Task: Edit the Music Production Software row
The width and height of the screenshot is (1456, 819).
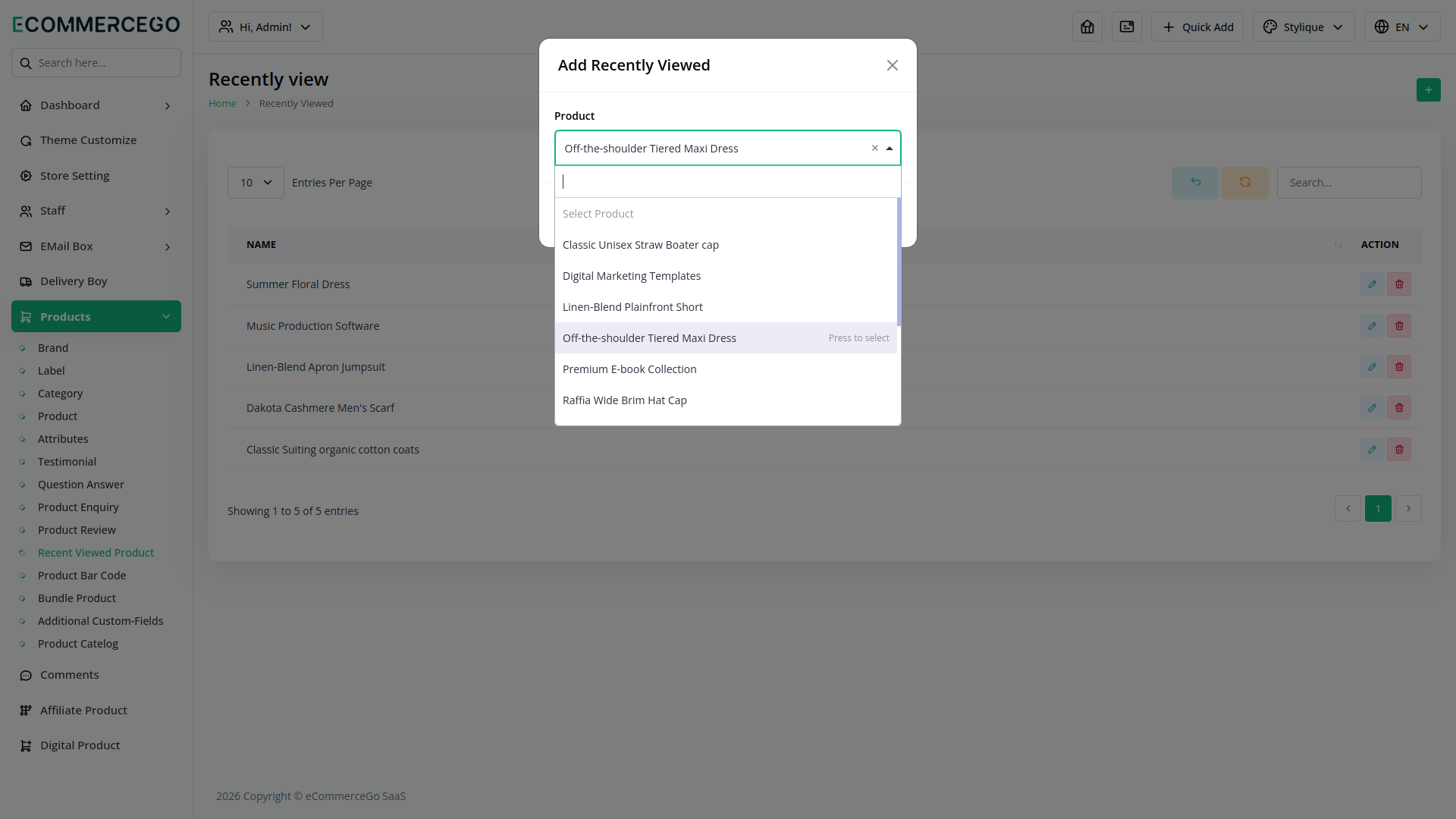Action: pyautogui.click(x=1372, y=326)
